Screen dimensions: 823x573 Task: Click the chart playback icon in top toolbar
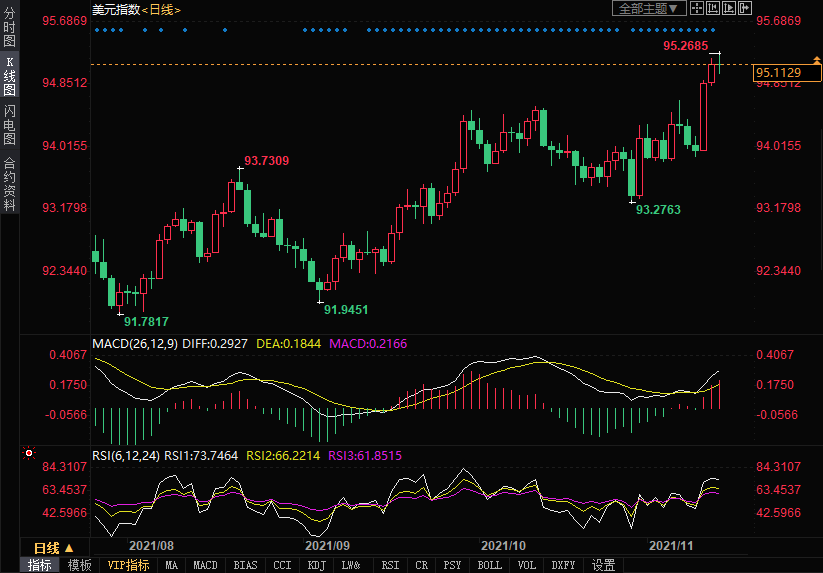pyautogui.click(x=728, y=8)
